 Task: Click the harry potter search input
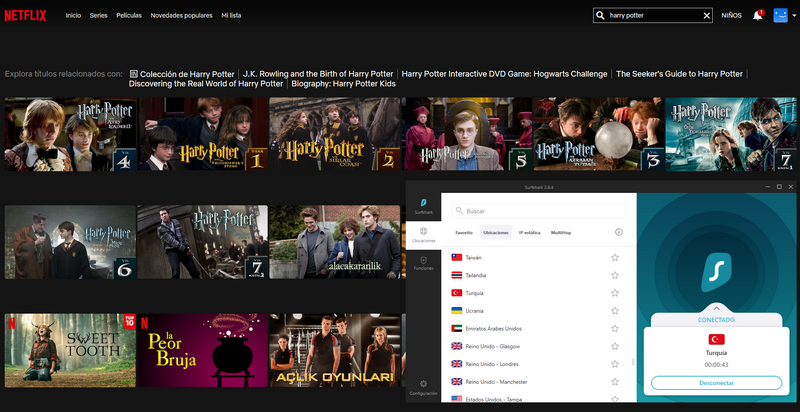[x=653, y=16]
